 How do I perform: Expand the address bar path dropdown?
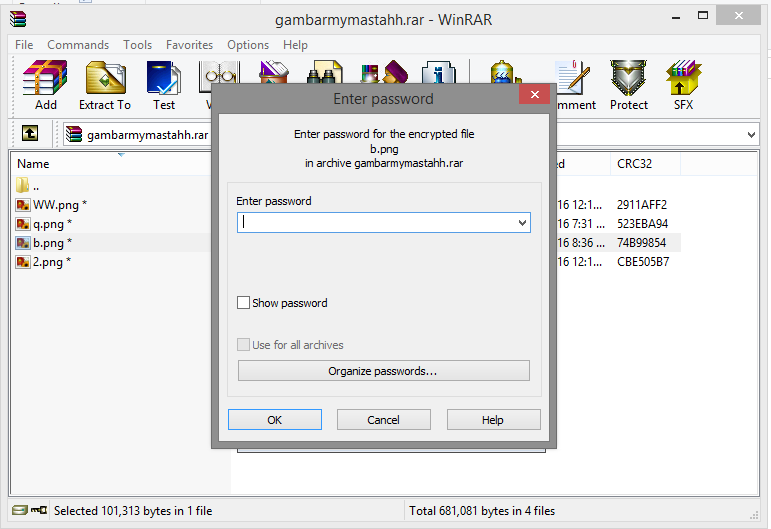pos(751,134)
